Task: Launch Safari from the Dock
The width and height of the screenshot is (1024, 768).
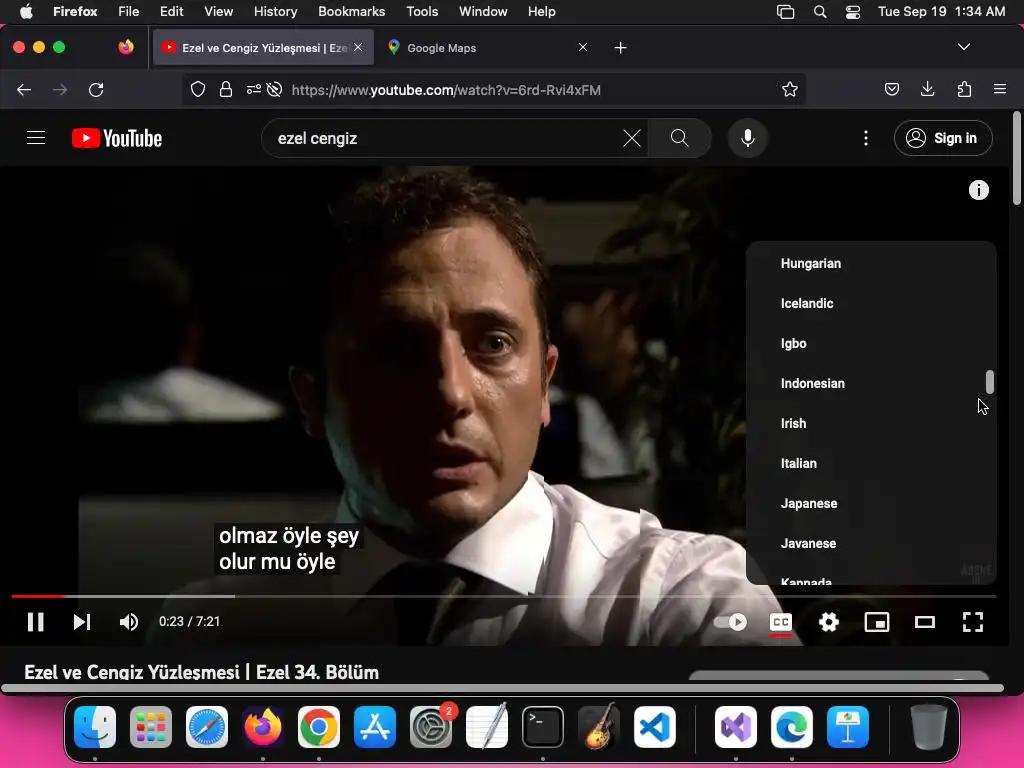Action: (x=207, y=727)
